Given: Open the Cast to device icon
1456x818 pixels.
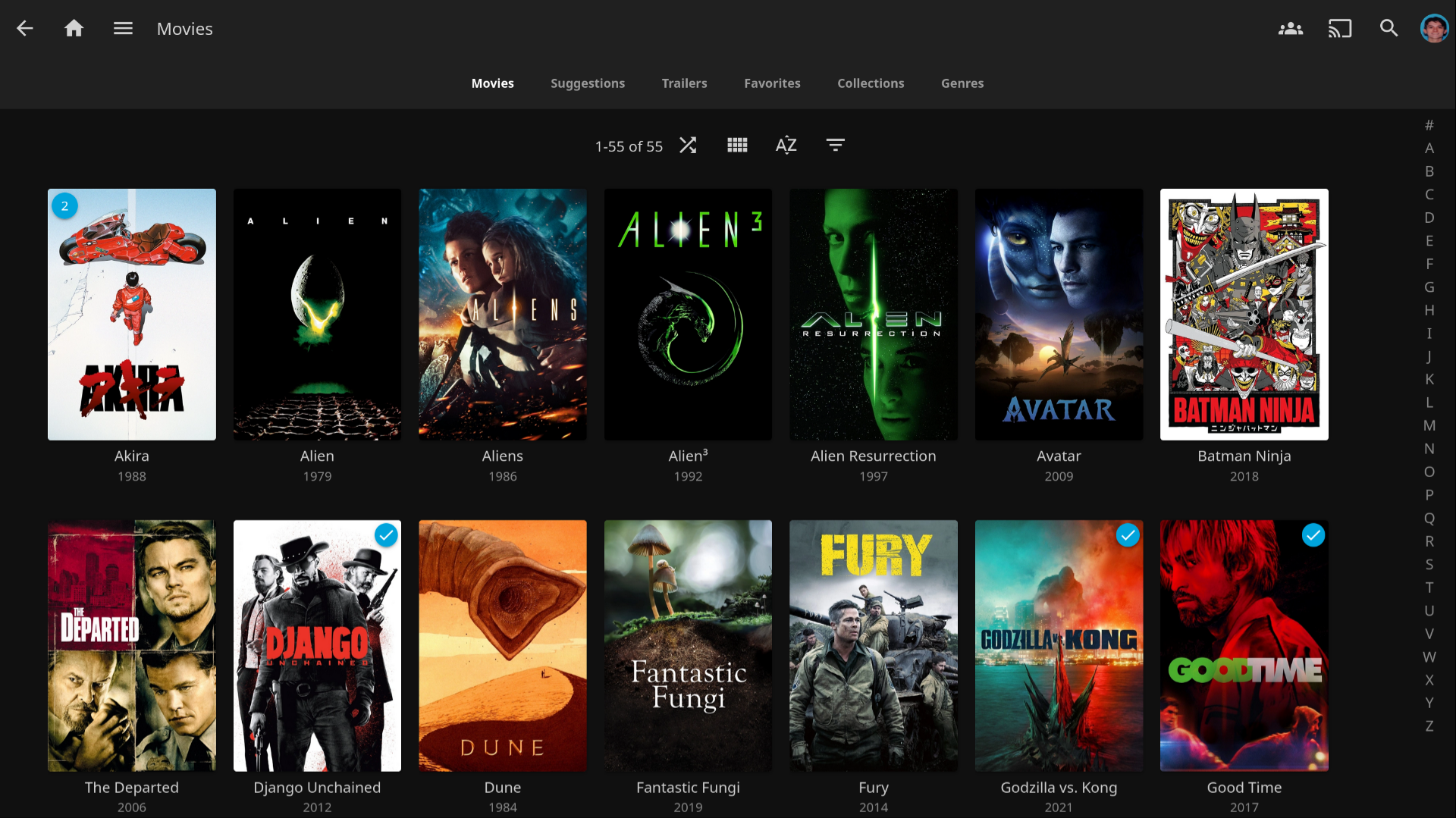Looking at the screenshot, I should tap(1340, 29).
